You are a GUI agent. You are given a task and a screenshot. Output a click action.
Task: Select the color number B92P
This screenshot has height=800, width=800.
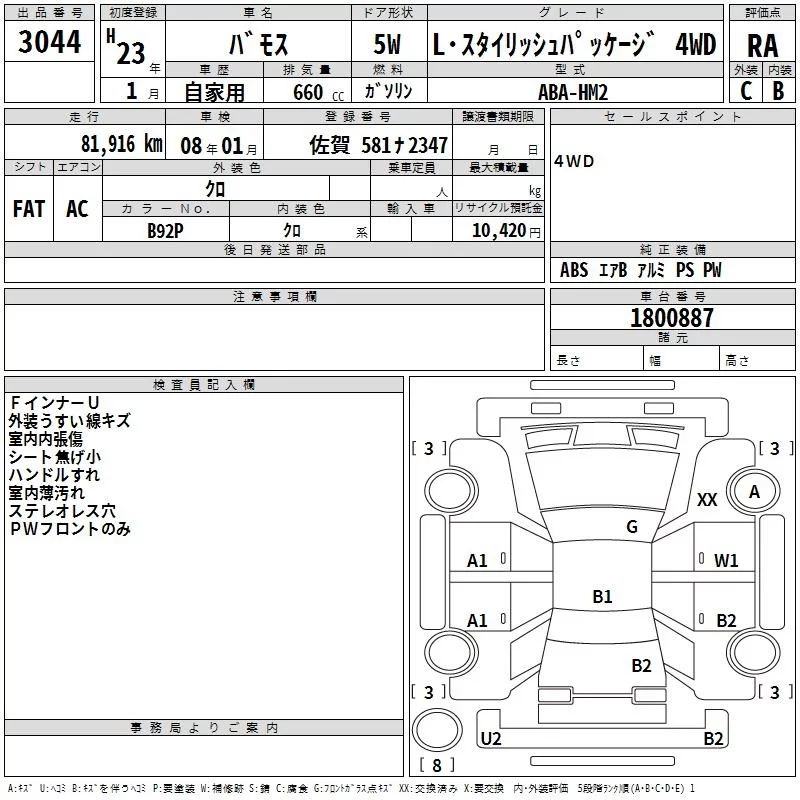click(165, 231)
